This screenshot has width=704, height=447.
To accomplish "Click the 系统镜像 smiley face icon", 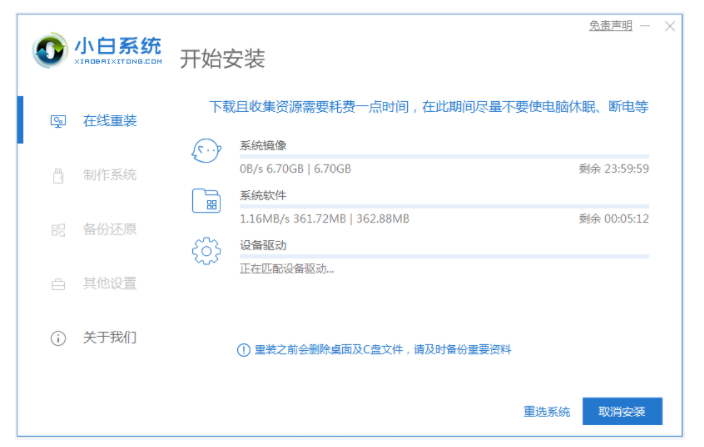I will (x=205, y=152).
